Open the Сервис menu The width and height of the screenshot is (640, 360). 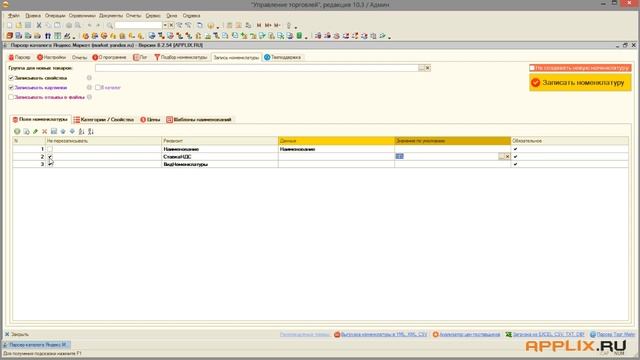click(153, 16)
